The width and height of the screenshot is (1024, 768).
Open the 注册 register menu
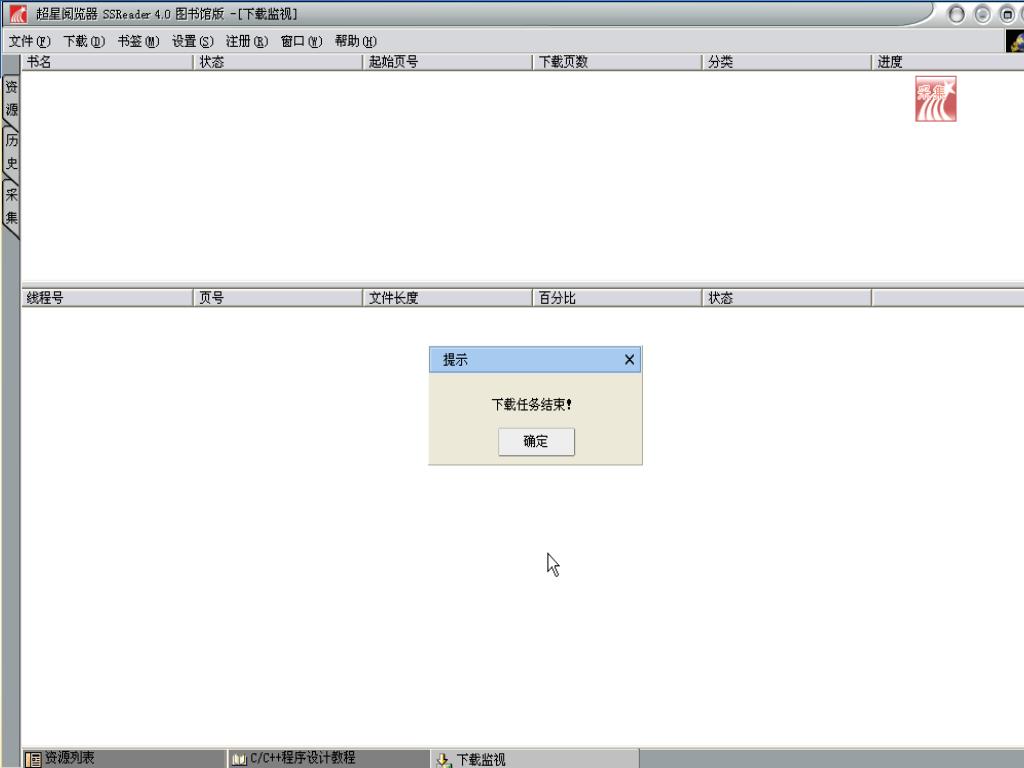(246, 41)
